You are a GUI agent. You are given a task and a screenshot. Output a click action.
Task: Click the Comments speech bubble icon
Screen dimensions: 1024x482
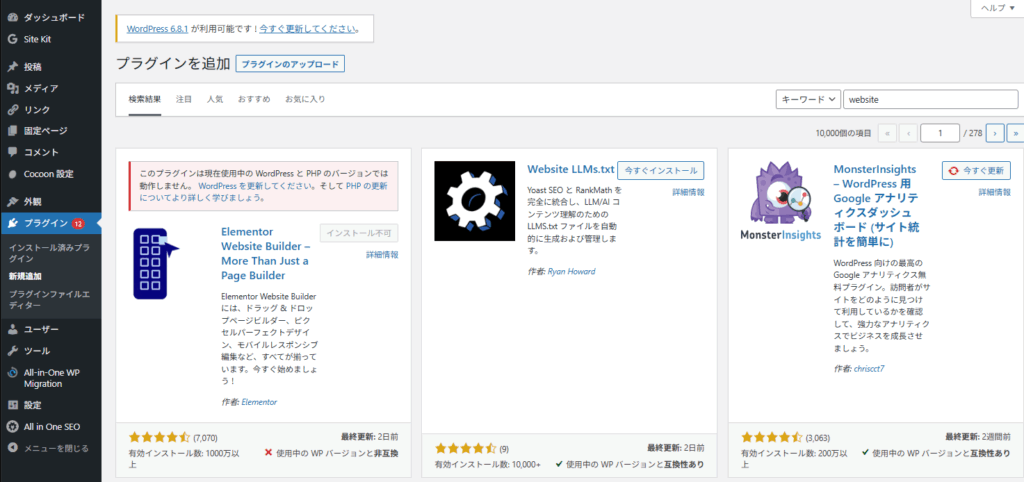point(12,152)
